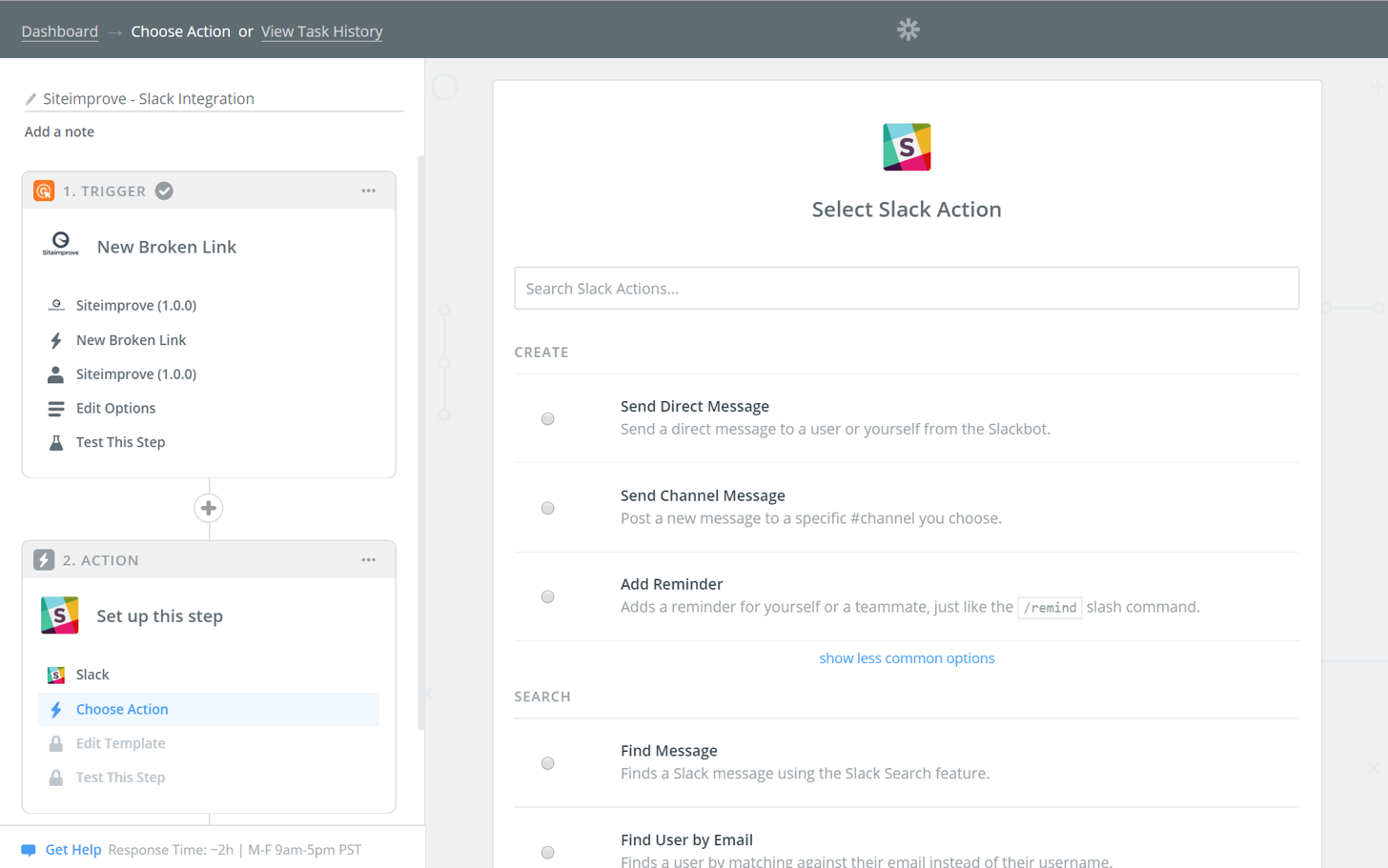This screenshot has height=868, width=1388.
Task: Click the Send Direct Message title text
Action: coord(694,406)
